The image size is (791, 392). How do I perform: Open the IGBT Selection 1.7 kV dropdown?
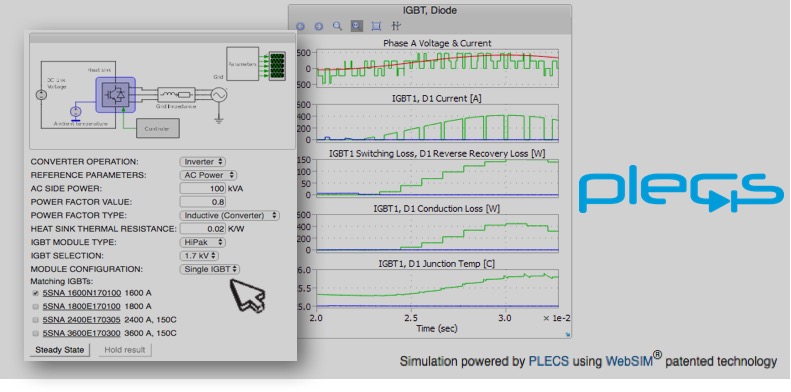click(x=200, y=256)
